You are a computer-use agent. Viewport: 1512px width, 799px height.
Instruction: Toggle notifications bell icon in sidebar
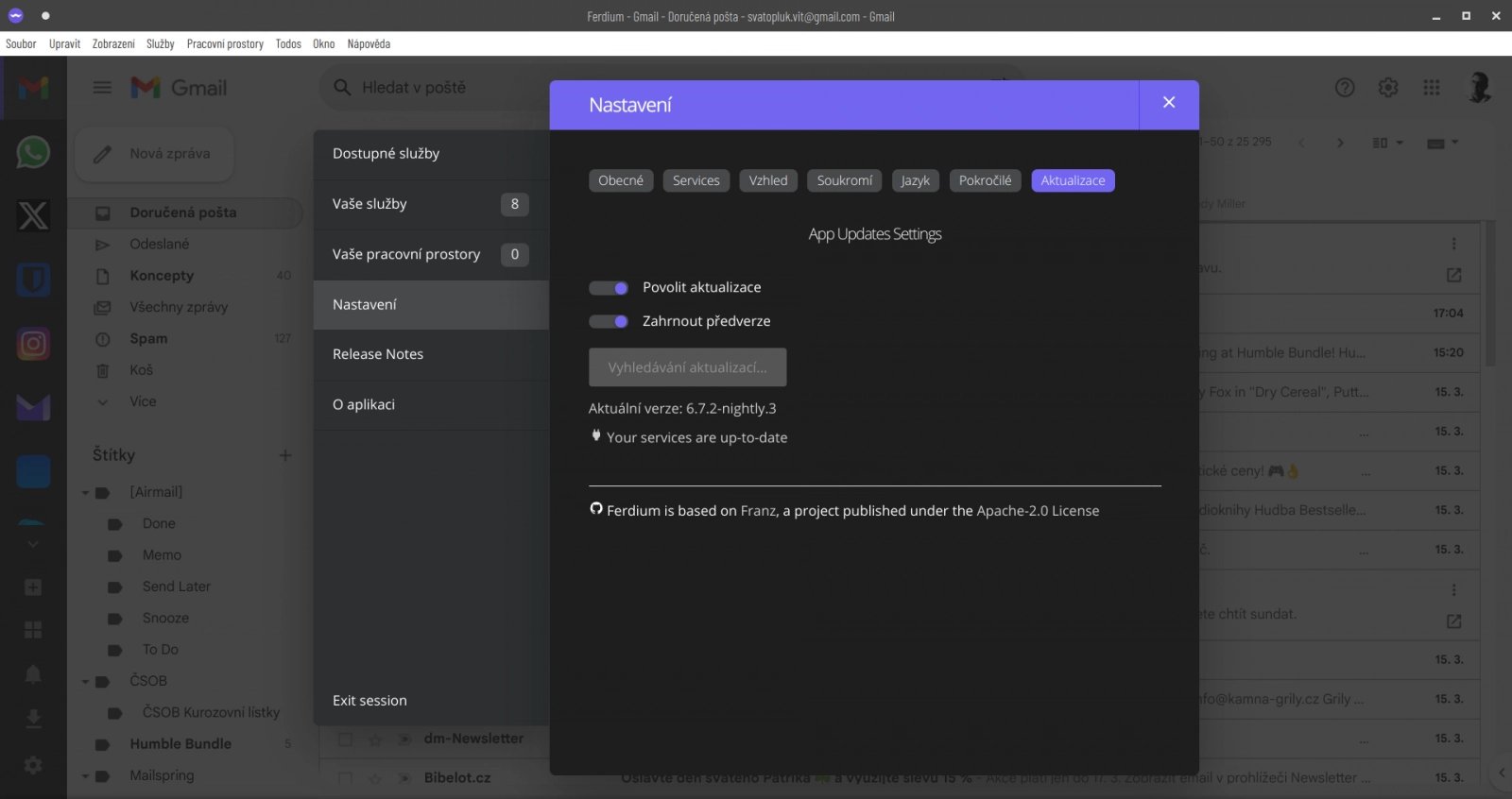click(x=33, y=673)
